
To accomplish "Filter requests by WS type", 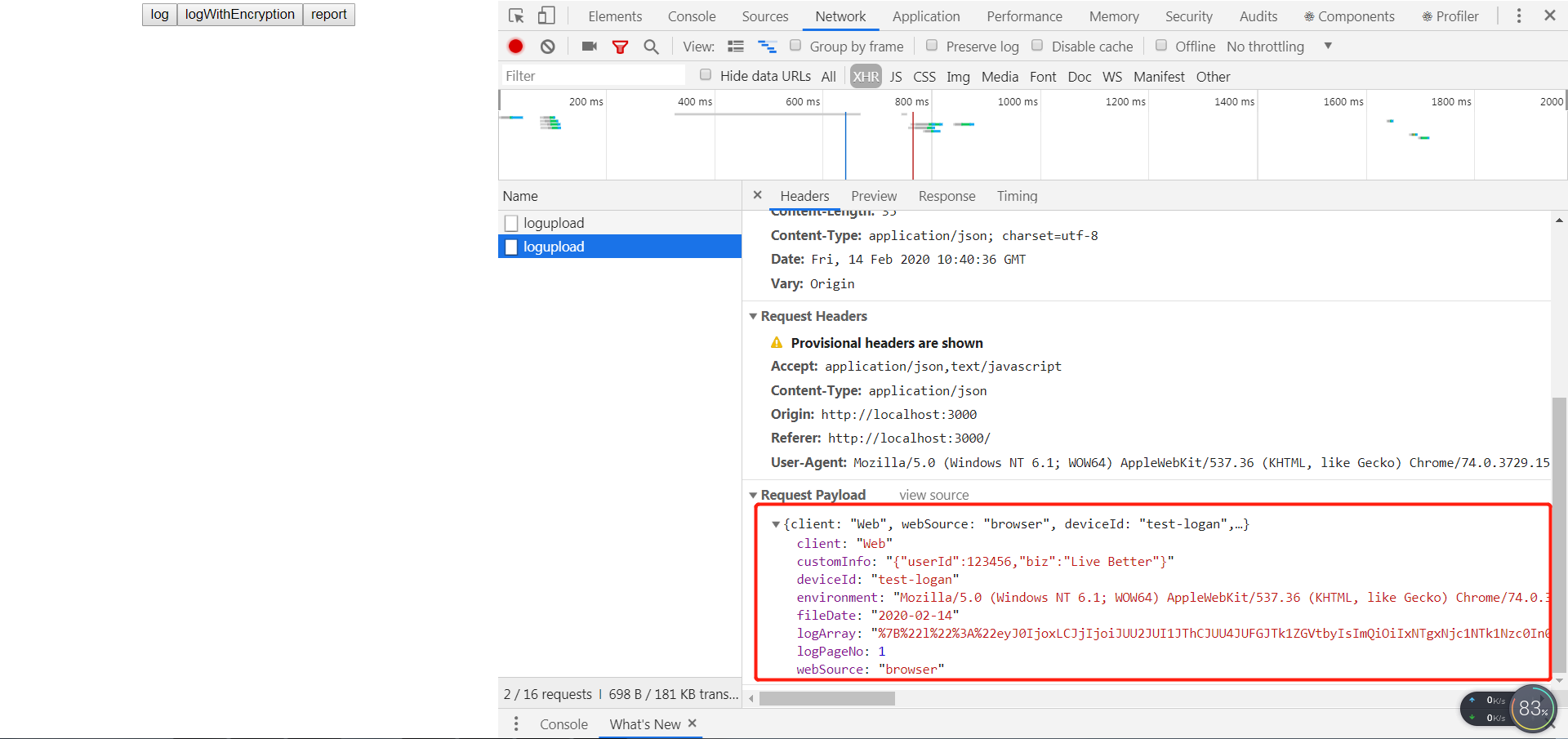I will [1112, 77].
